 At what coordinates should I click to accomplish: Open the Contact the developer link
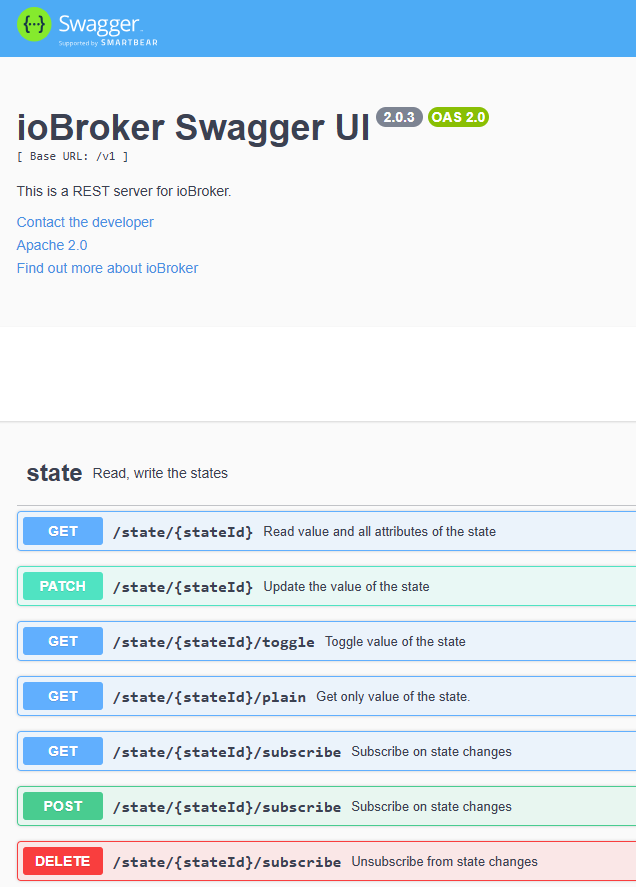(85, 222)
